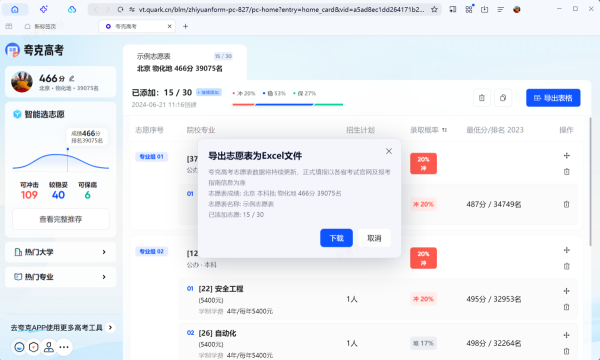Viewport: 600px width, 360px height.
Task: Open 查看完整推荐 full recommendations
Action: pos(61,219)
